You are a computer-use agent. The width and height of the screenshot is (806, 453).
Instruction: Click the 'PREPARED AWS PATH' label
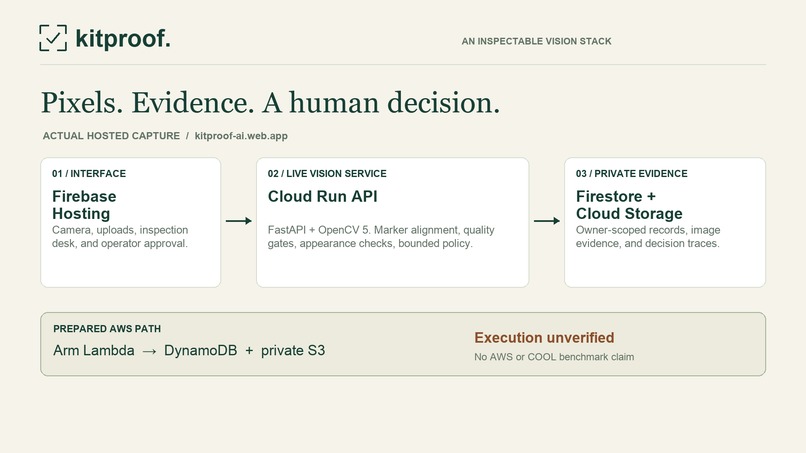(x=107, y=329)
